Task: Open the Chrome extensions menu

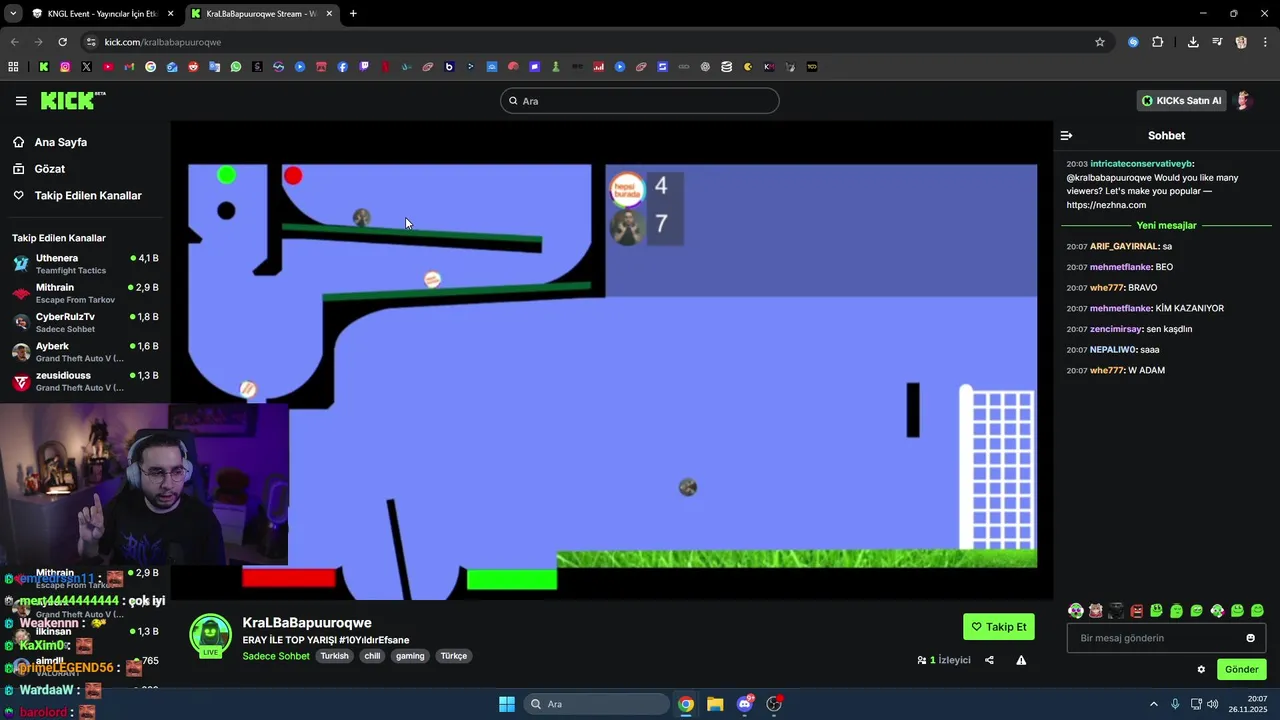Action: 1158,42
